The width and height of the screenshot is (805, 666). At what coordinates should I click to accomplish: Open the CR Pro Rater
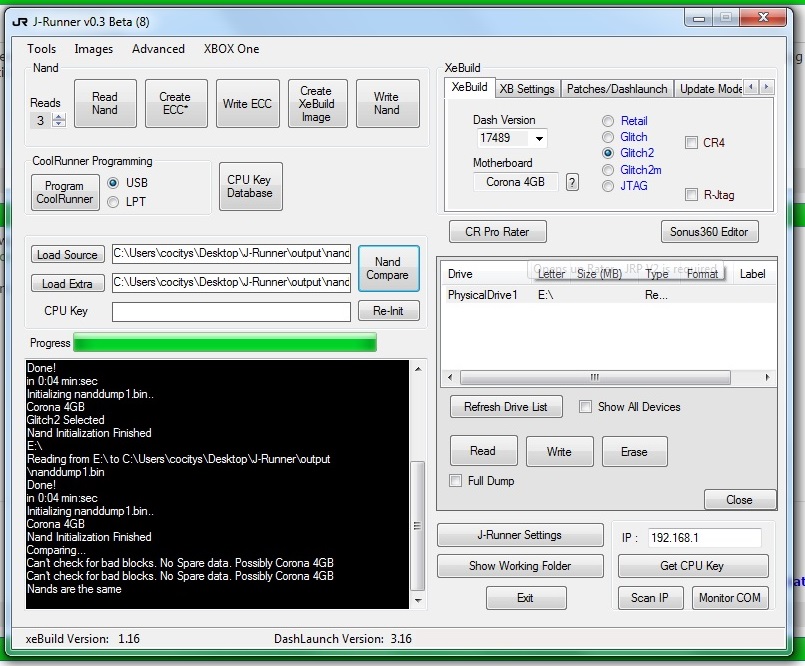click(497, 232)
